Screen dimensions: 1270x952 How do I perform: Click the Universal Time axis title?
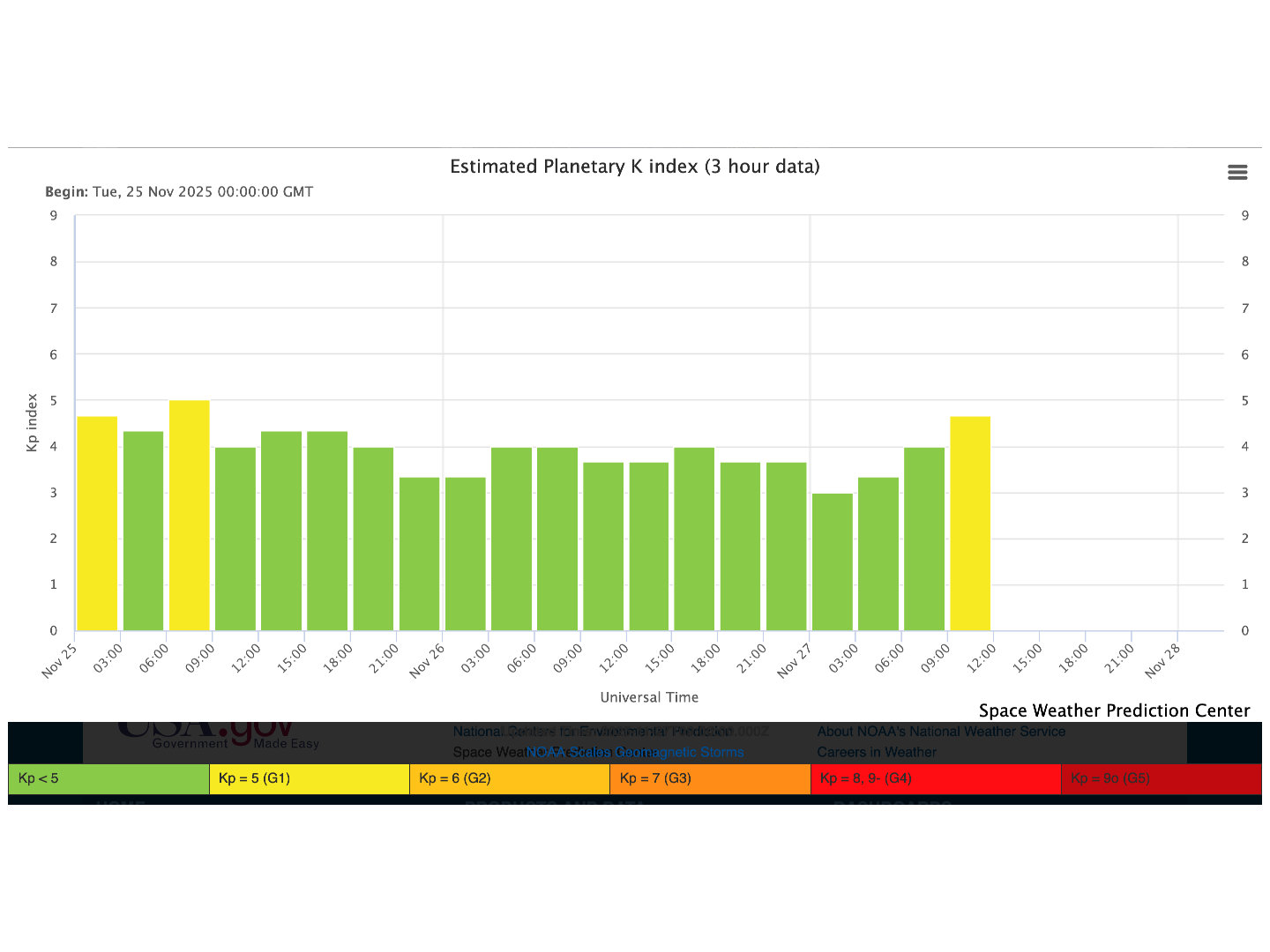(x=649, y=697)
